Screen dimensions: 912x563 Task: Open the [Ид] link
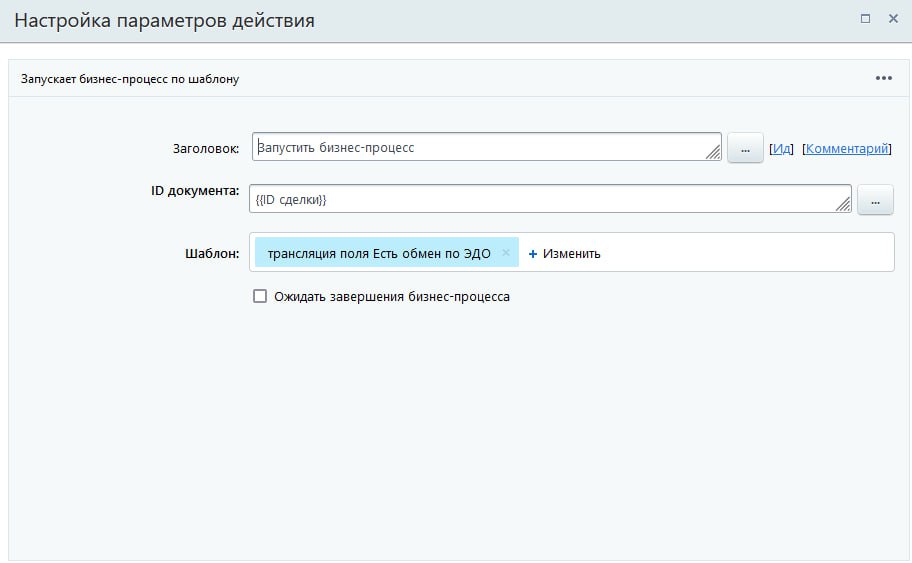click(781, 148)
